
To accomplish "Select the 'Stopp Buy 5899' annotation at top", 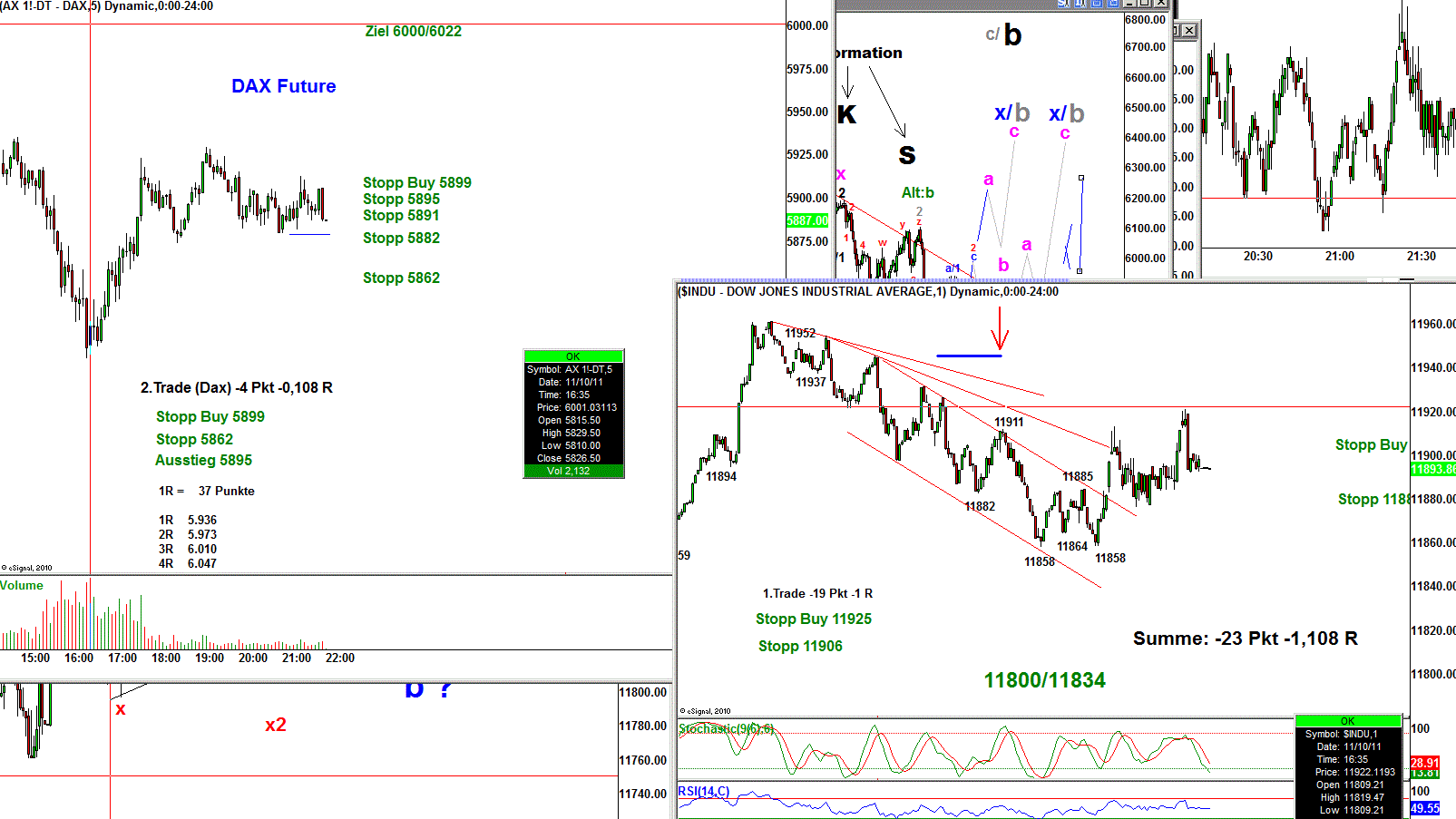I will [416, 182].
